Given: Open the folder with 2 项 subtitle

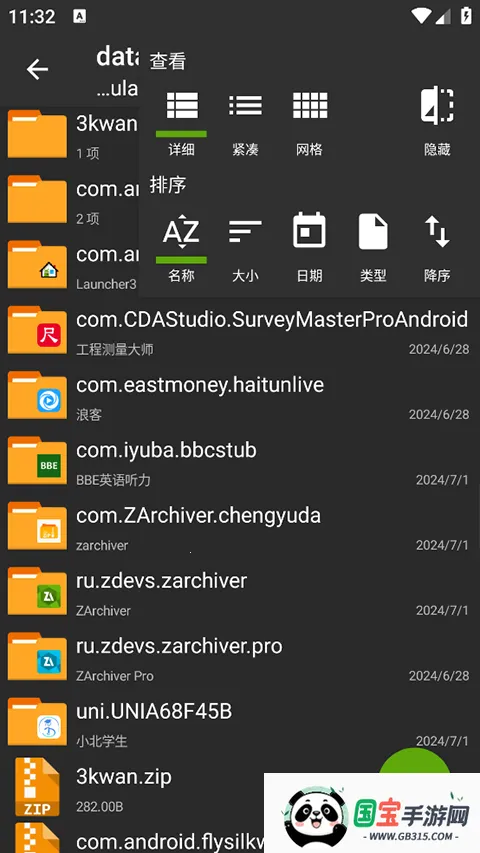Looking at the screenshot, I should pos(37,199).
